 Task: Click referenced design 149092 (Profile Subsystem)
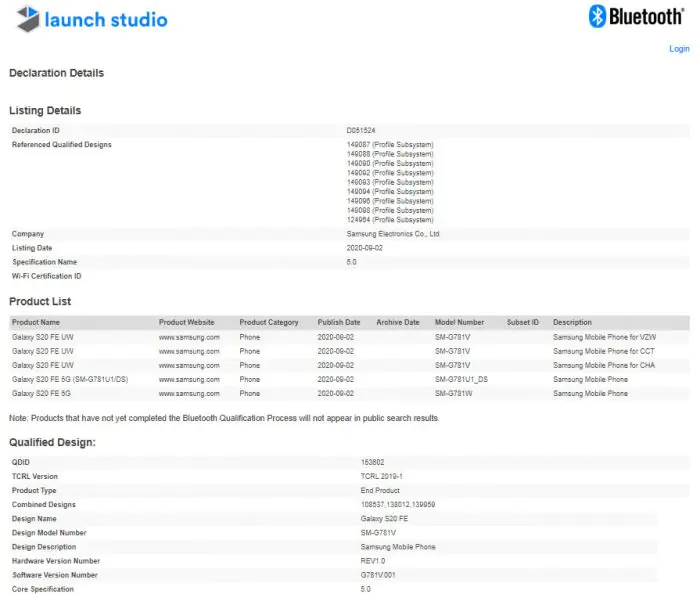[x=390, y=173]
